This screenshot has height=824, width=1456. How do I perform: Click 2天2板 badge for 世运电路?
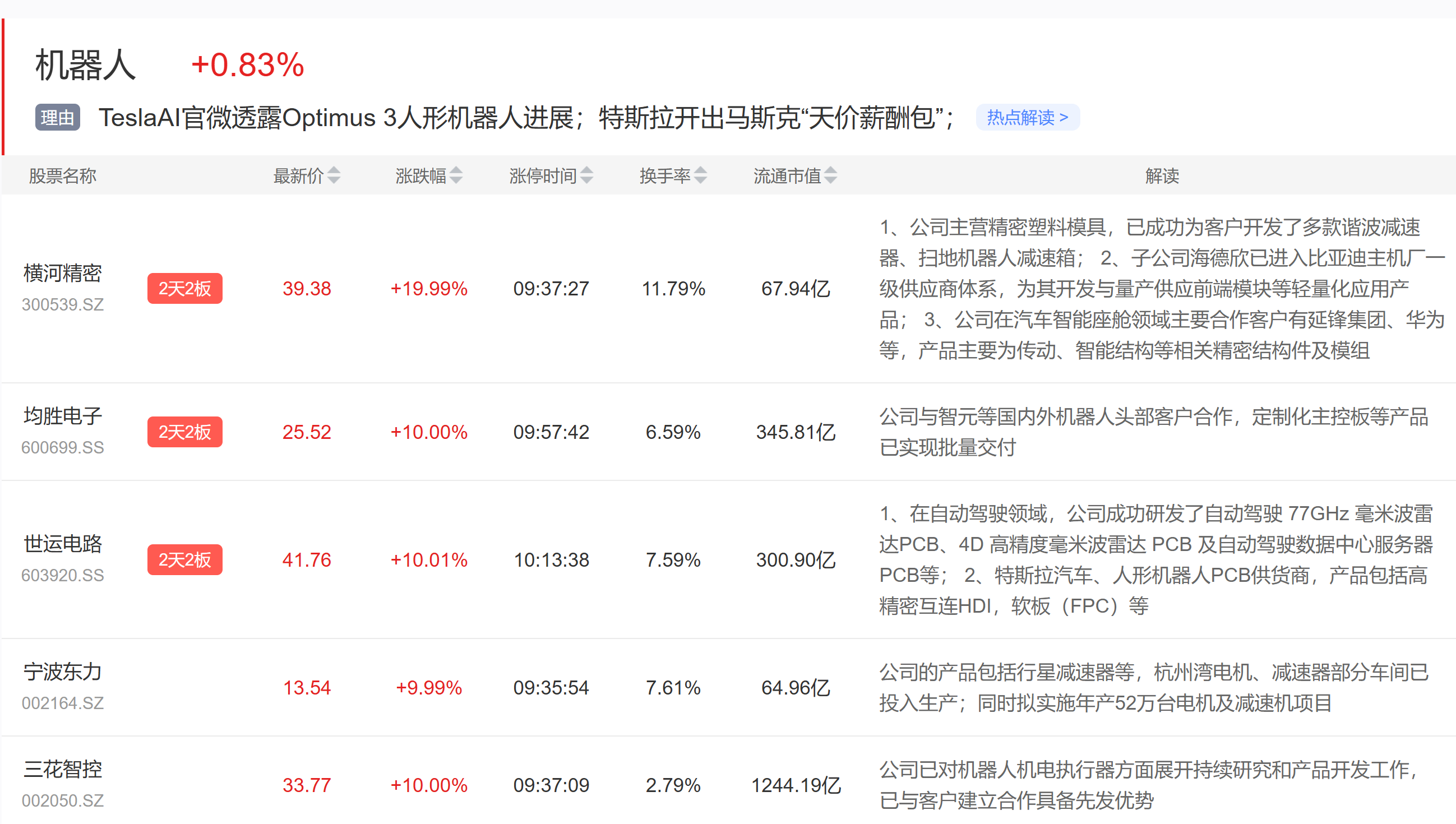(x=185, y=560)
